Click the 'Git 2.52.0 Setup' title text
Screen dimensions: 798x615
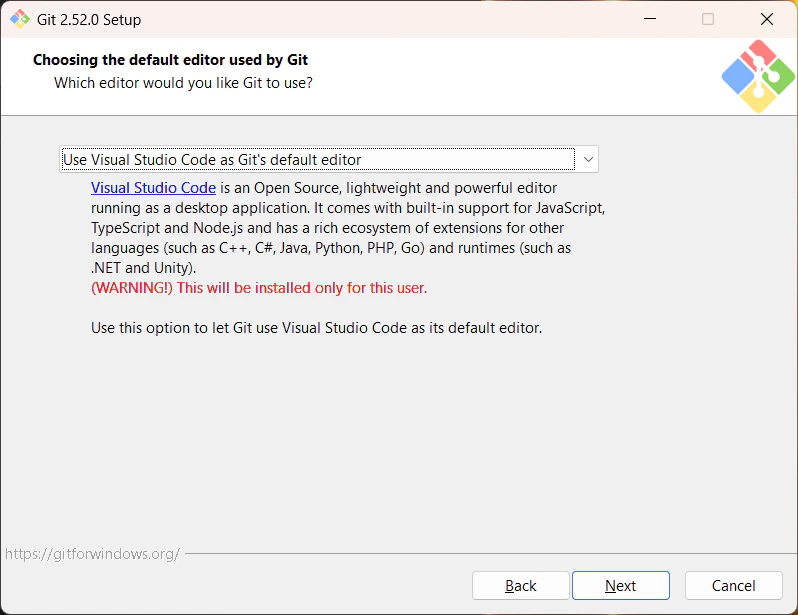click(89, 19)
